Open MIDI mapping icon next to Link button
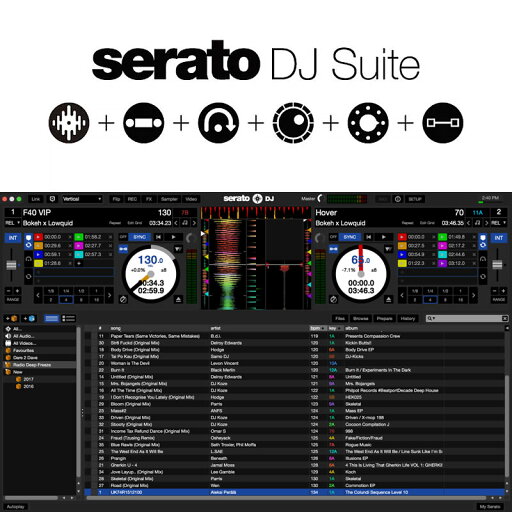 (x=52, y=199)
